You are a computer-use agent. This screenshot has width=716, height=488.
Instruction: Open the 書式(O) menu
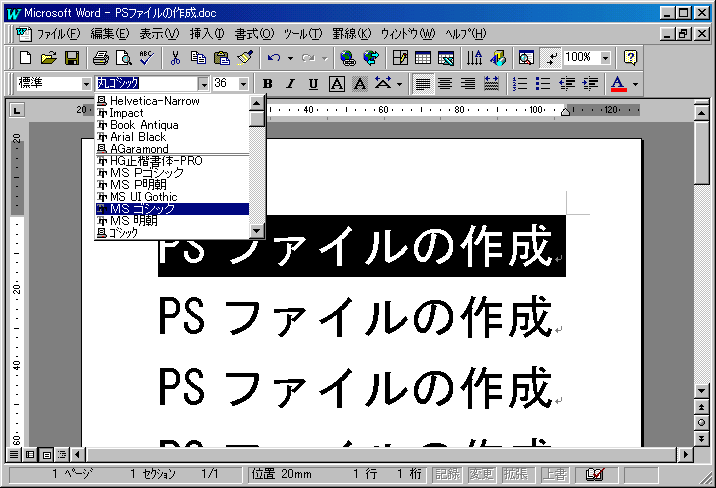pyautogui.click(x=254, y=34)
